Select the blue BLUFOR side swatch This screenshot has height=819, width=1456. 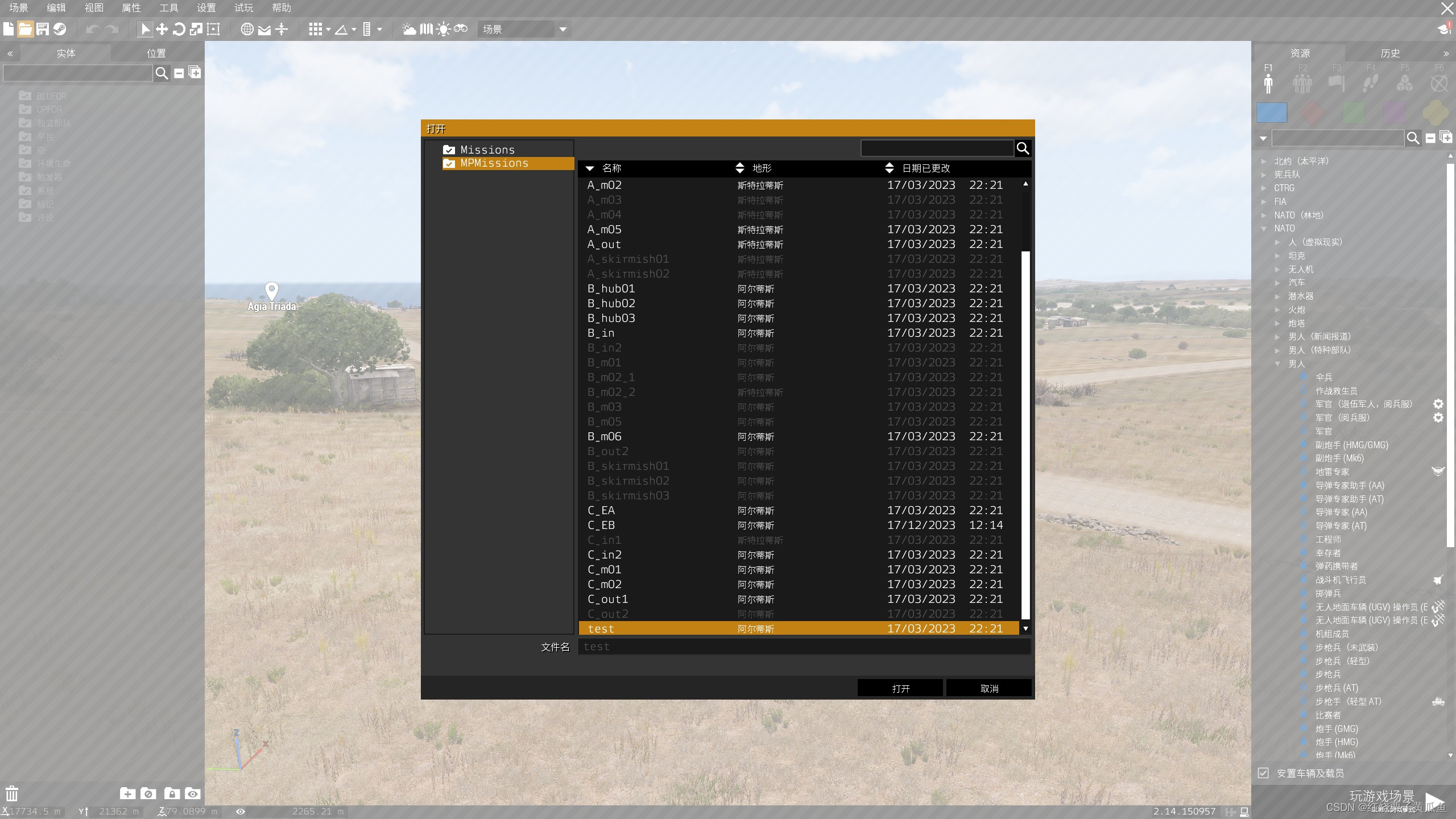coord(1272,113)
